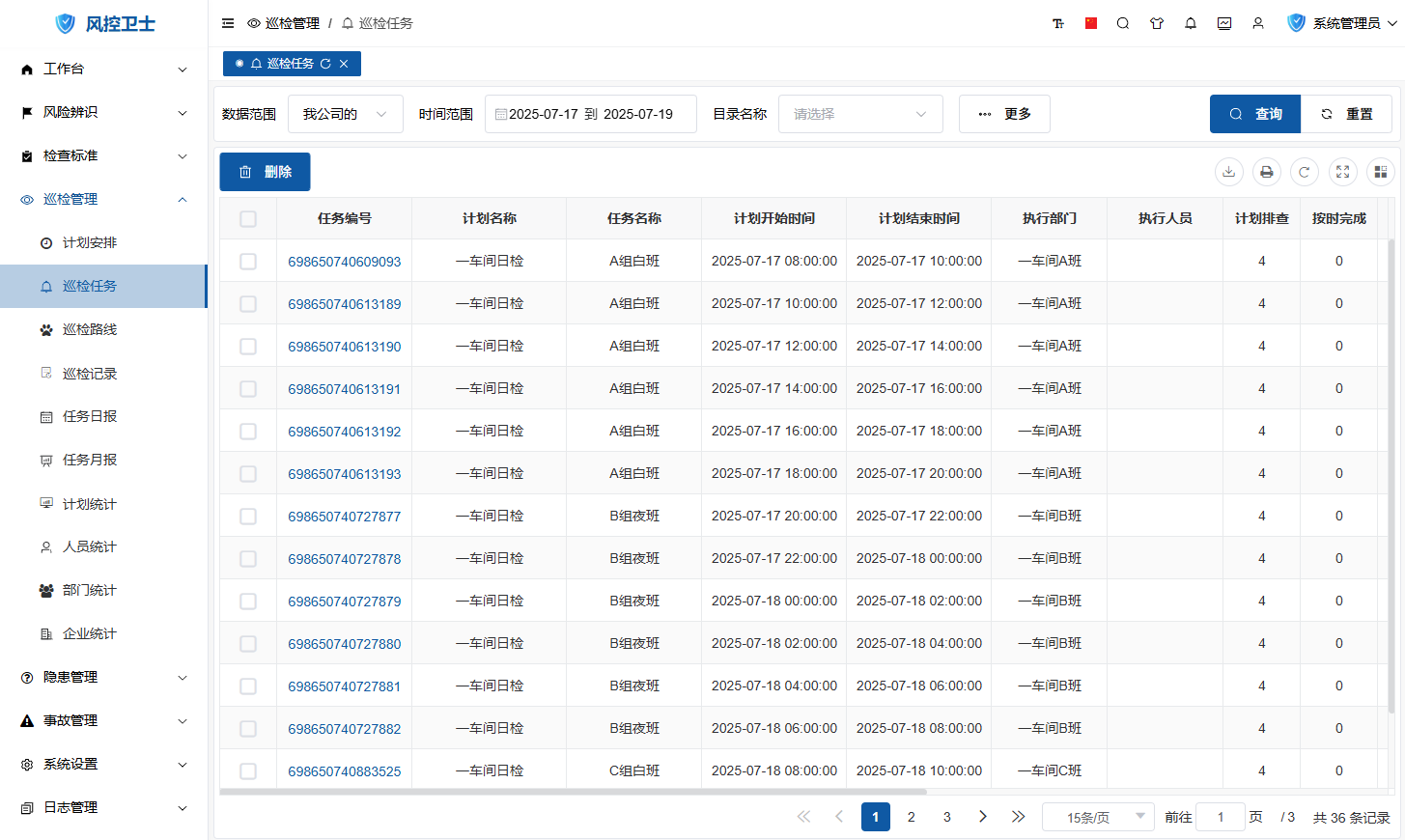Select checkbox for task 698650740727877
The width and height of the screenshot is (1405, 840).
pyautogui.click(x=248, y=517)
